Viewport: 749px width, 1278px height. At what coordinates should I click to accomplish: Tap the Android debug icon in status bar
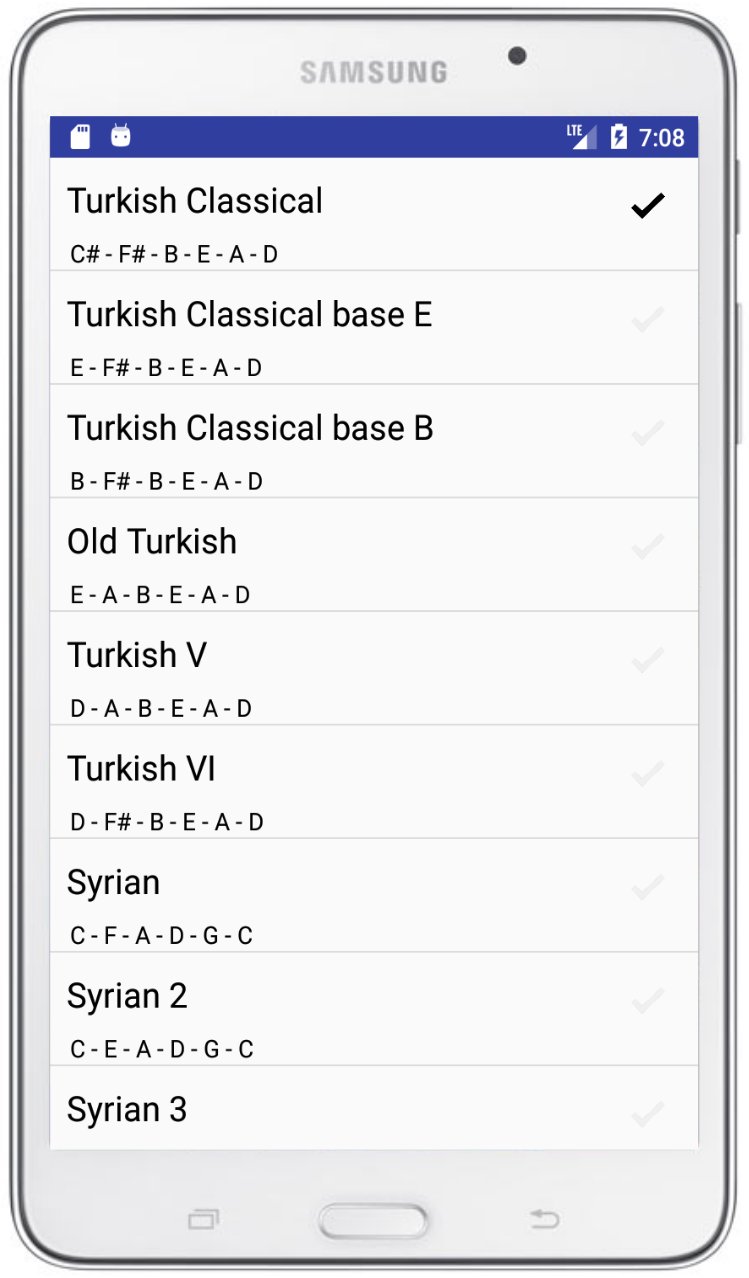pos(121,136)
